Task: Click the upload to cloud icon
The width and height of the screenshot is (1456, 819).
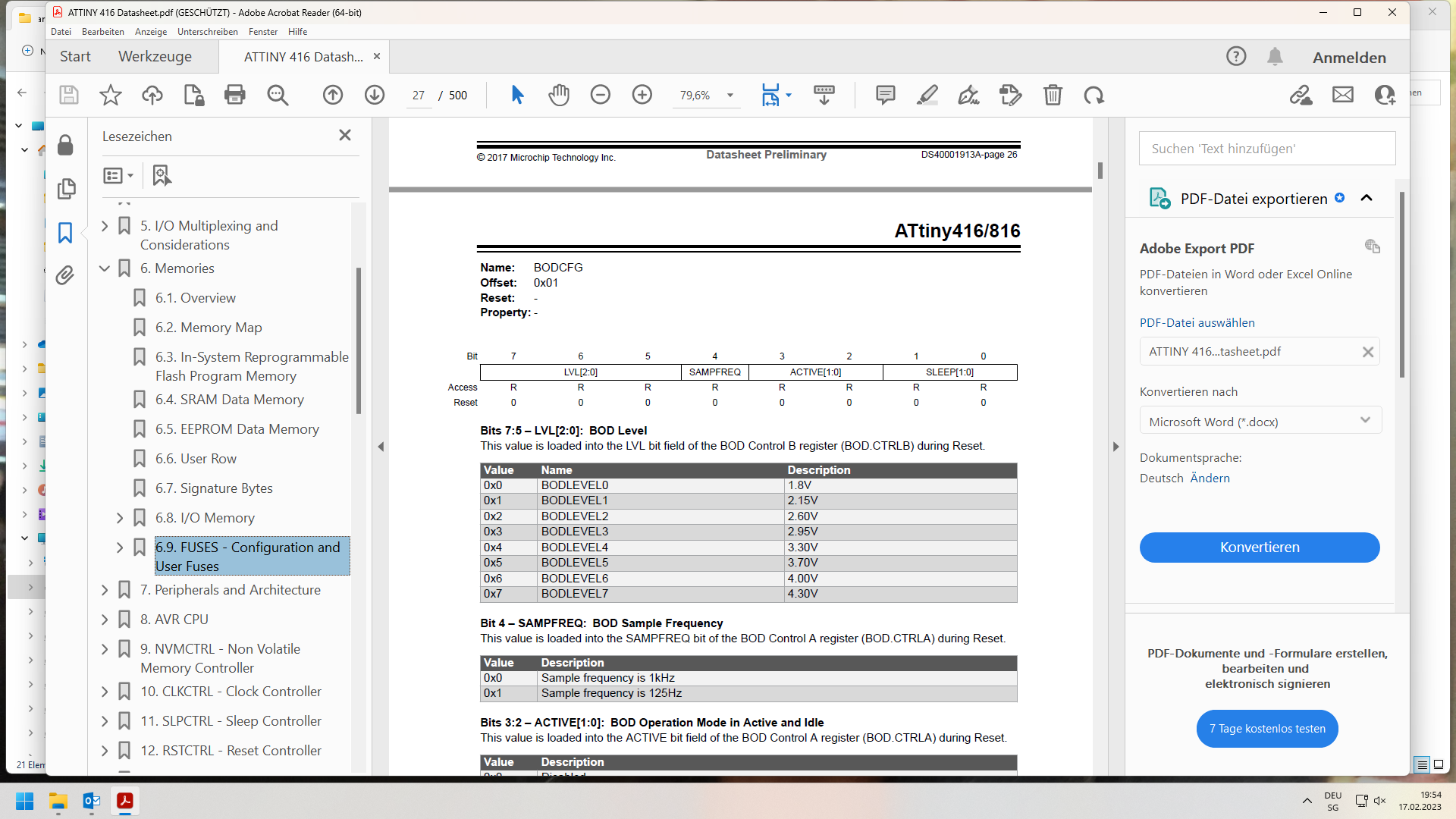Action: click(x=152, y=95)
